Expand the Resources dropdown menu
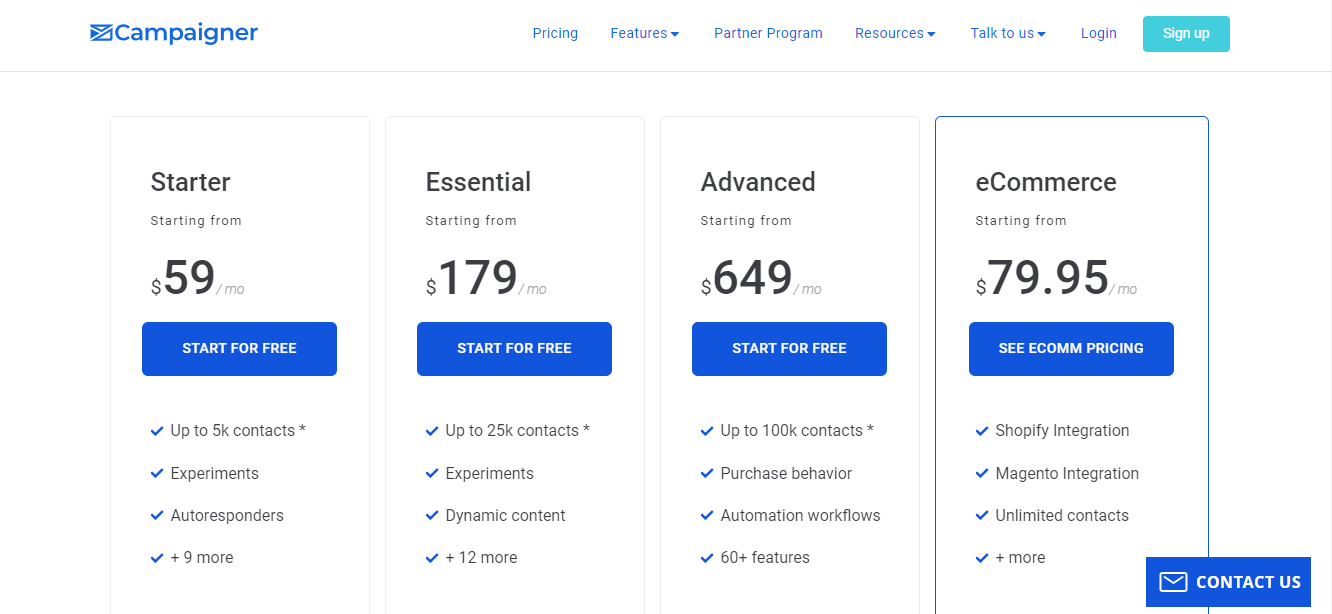Screen dimensions: 1332x614 (895, 33)
